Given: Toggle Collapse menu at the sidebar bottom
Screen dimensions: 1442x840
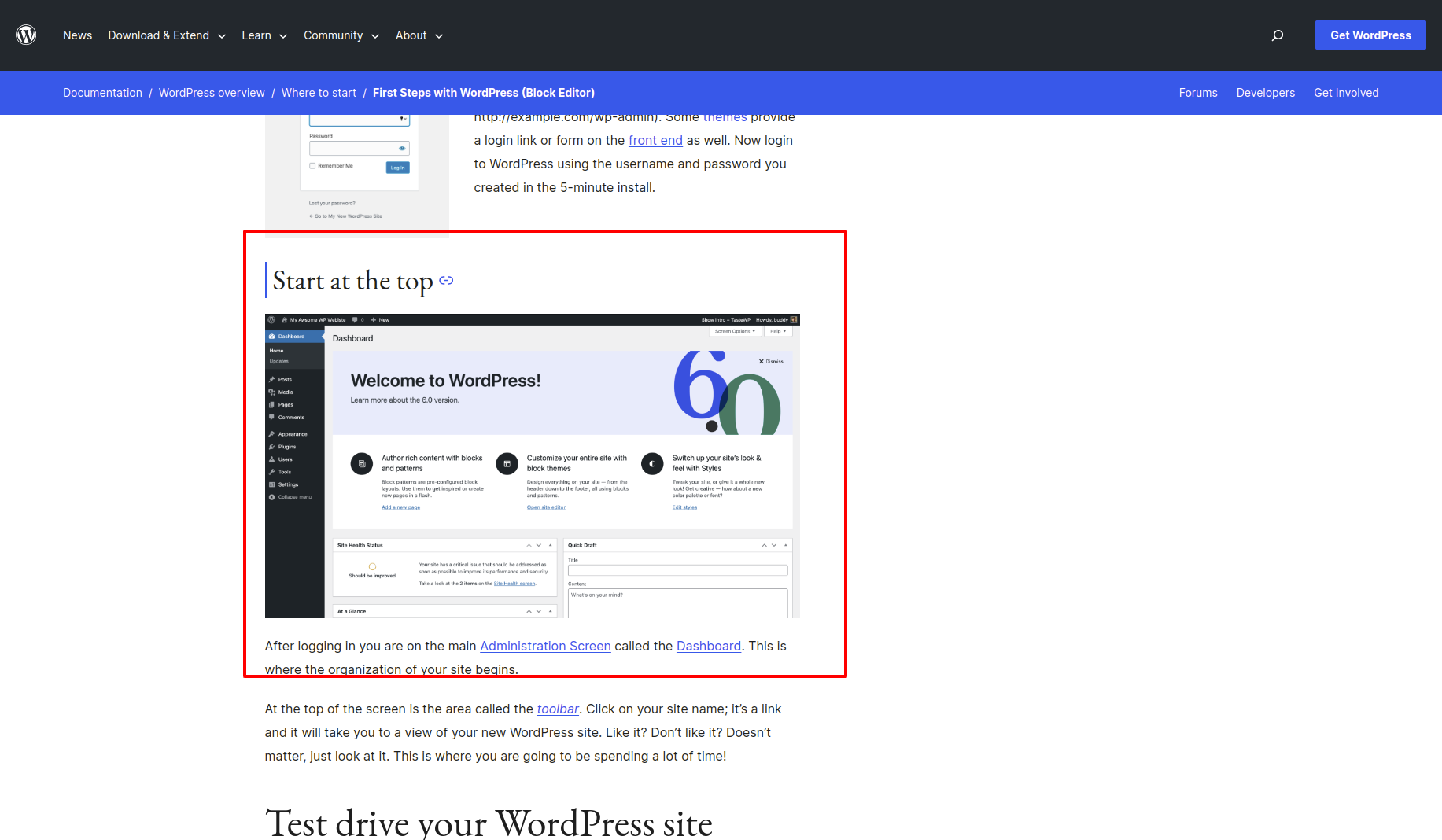Looking at the screenshot, I should pos(274,497).
